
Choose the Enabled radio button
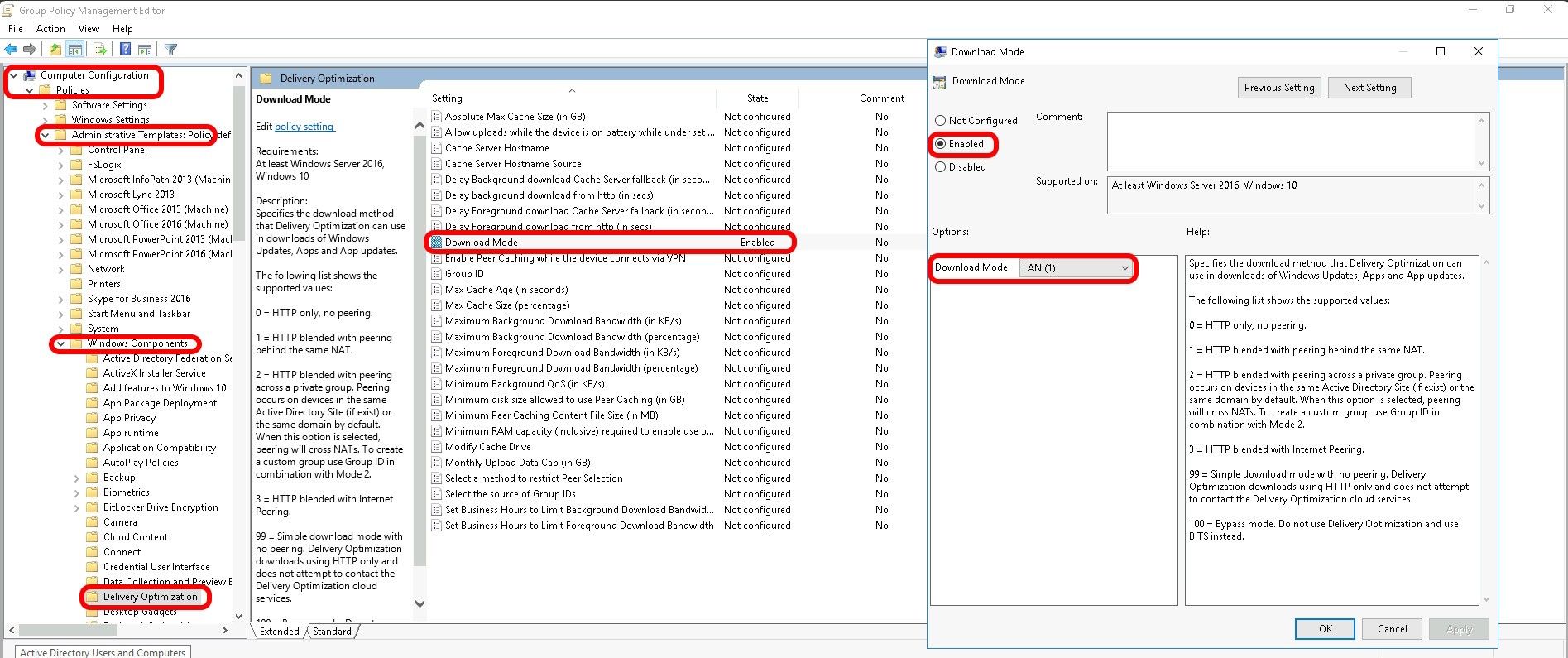pyautogui.click(x=940, y=144)
